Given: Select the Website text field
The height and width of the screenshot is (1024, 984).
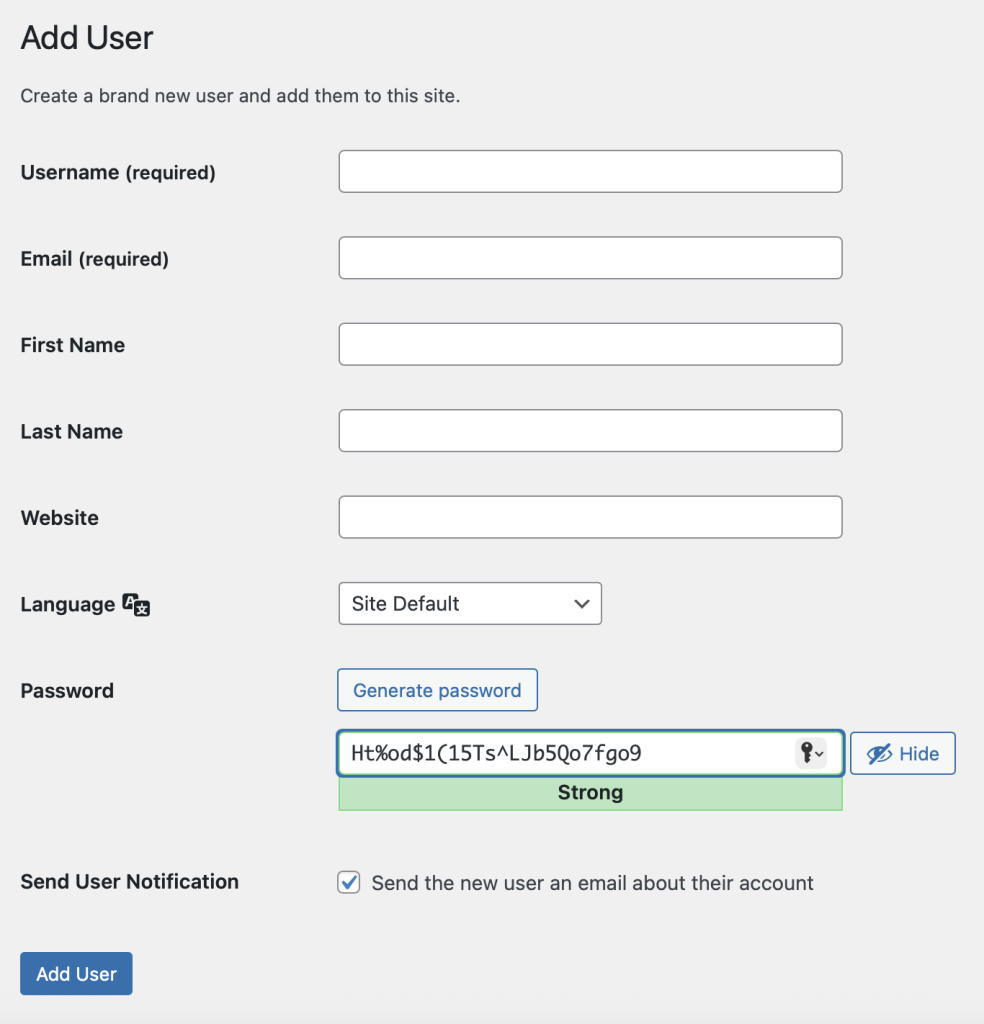Looking at the screenshot, I should [x=590, y=517].
